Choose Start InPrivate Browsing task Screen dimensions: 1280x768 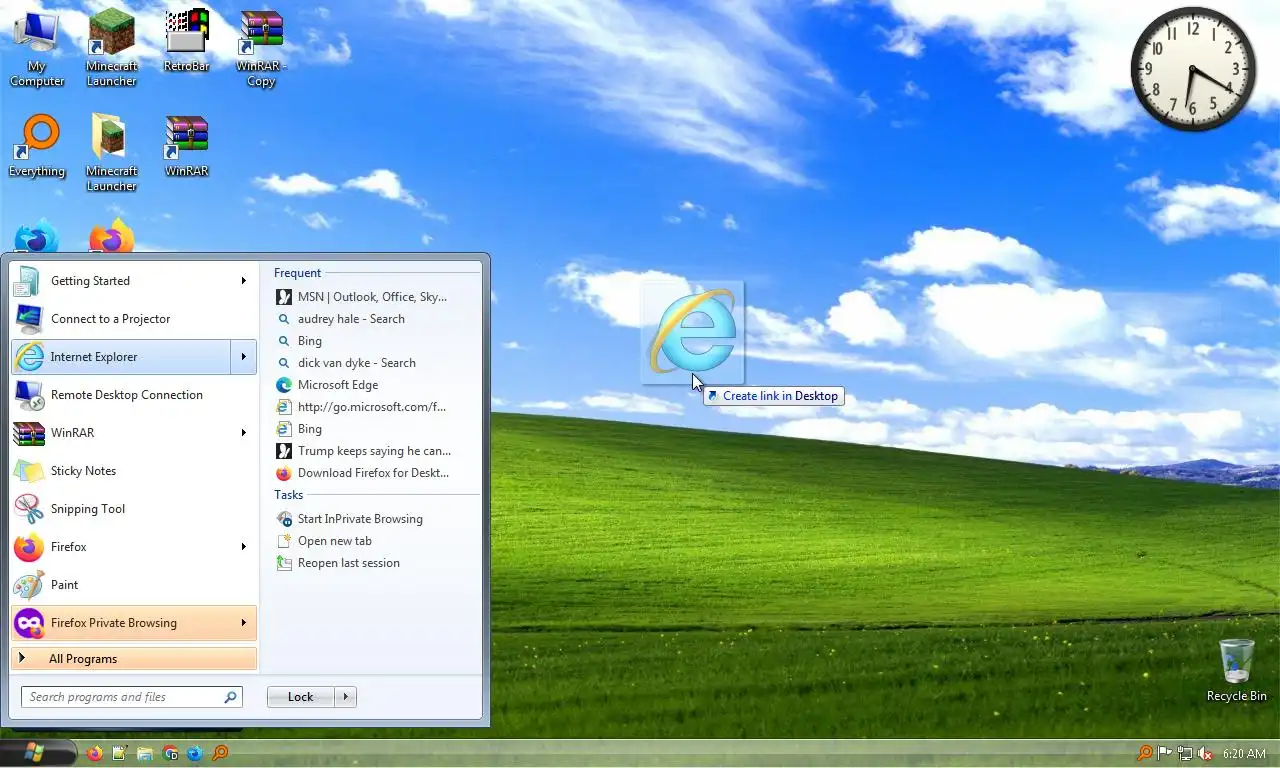360,519
